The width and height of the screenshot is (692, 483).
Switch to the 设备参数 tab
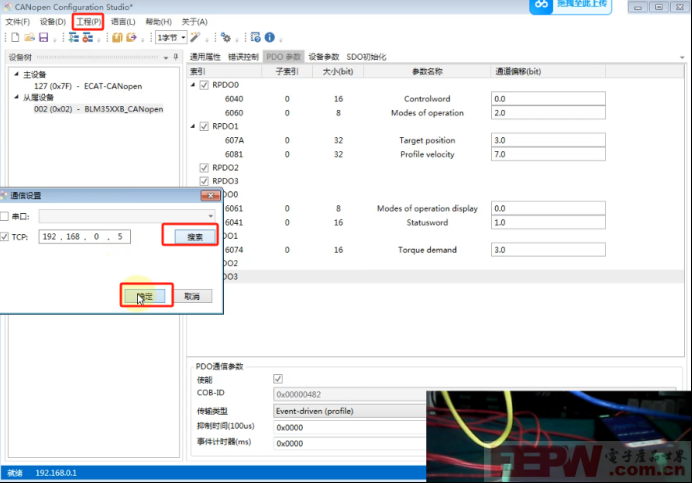pos(323,57)
